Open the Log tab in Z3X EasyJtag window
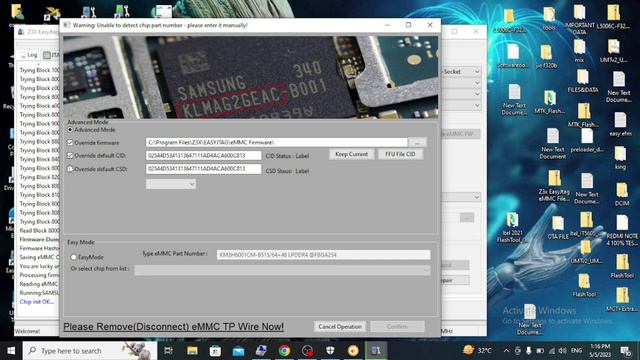Viewport: 640px width, 360px height. (29, 55)
